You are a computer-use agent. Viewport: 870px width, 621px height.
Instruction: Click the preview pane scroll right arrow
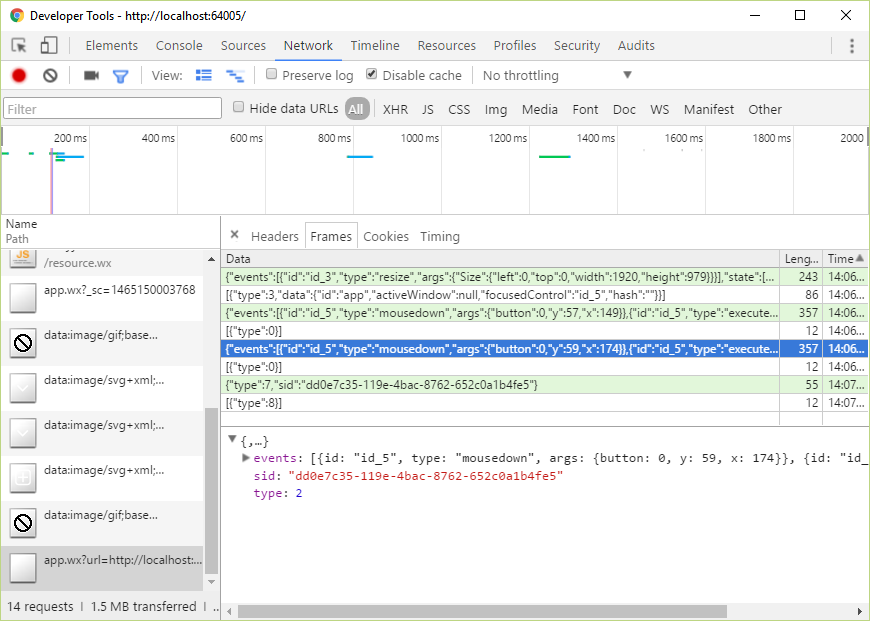859,611
